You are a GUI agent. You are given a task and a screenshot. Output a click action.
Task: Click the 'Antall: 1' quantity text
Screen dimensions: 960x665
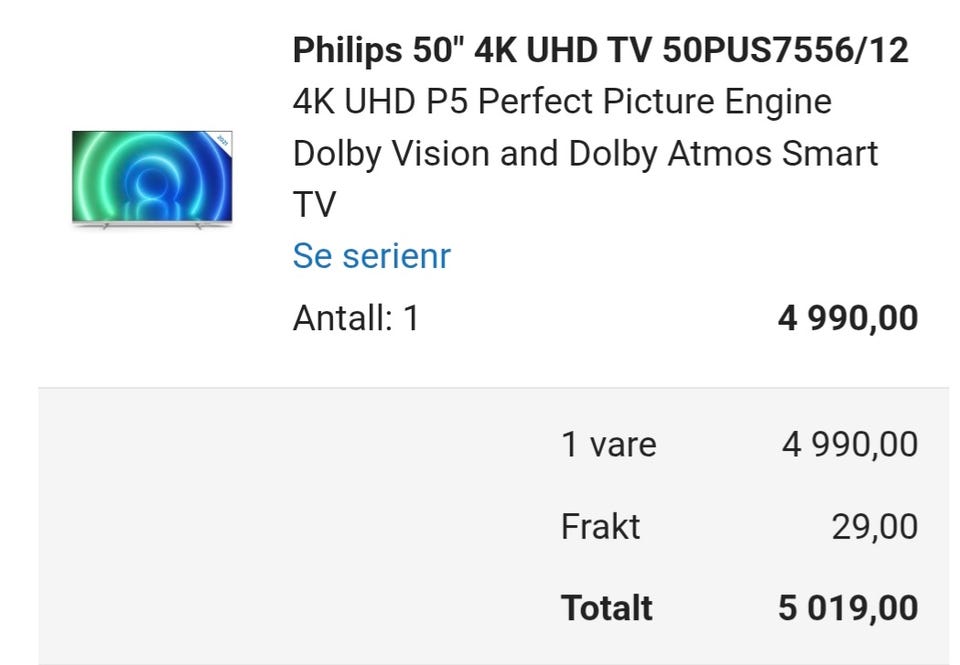click(x=356, y=318)
